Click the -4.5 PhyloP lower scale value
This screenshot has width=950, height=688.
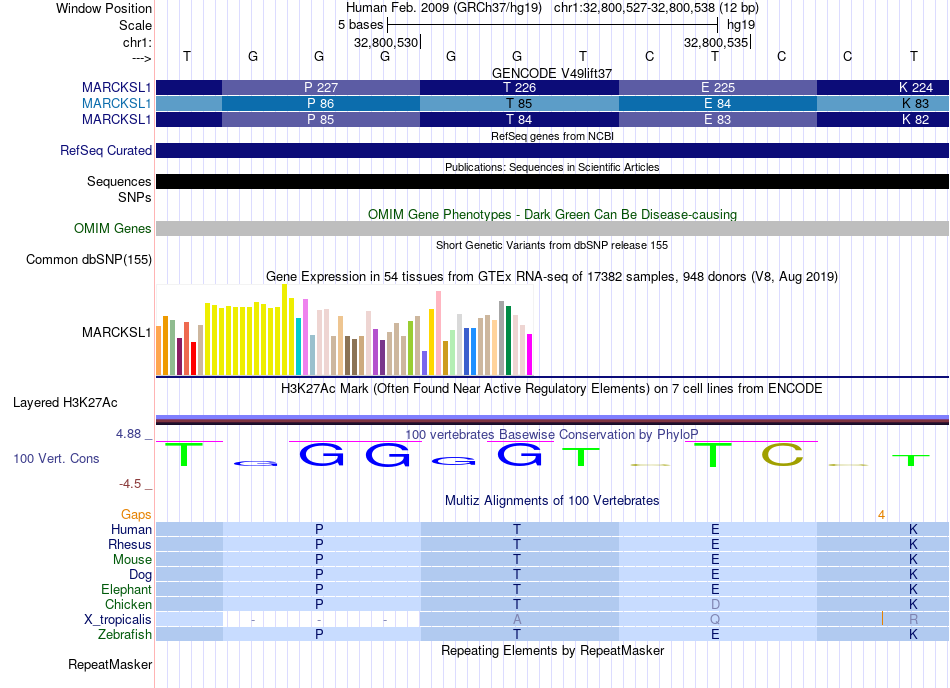tap(130, 483)
